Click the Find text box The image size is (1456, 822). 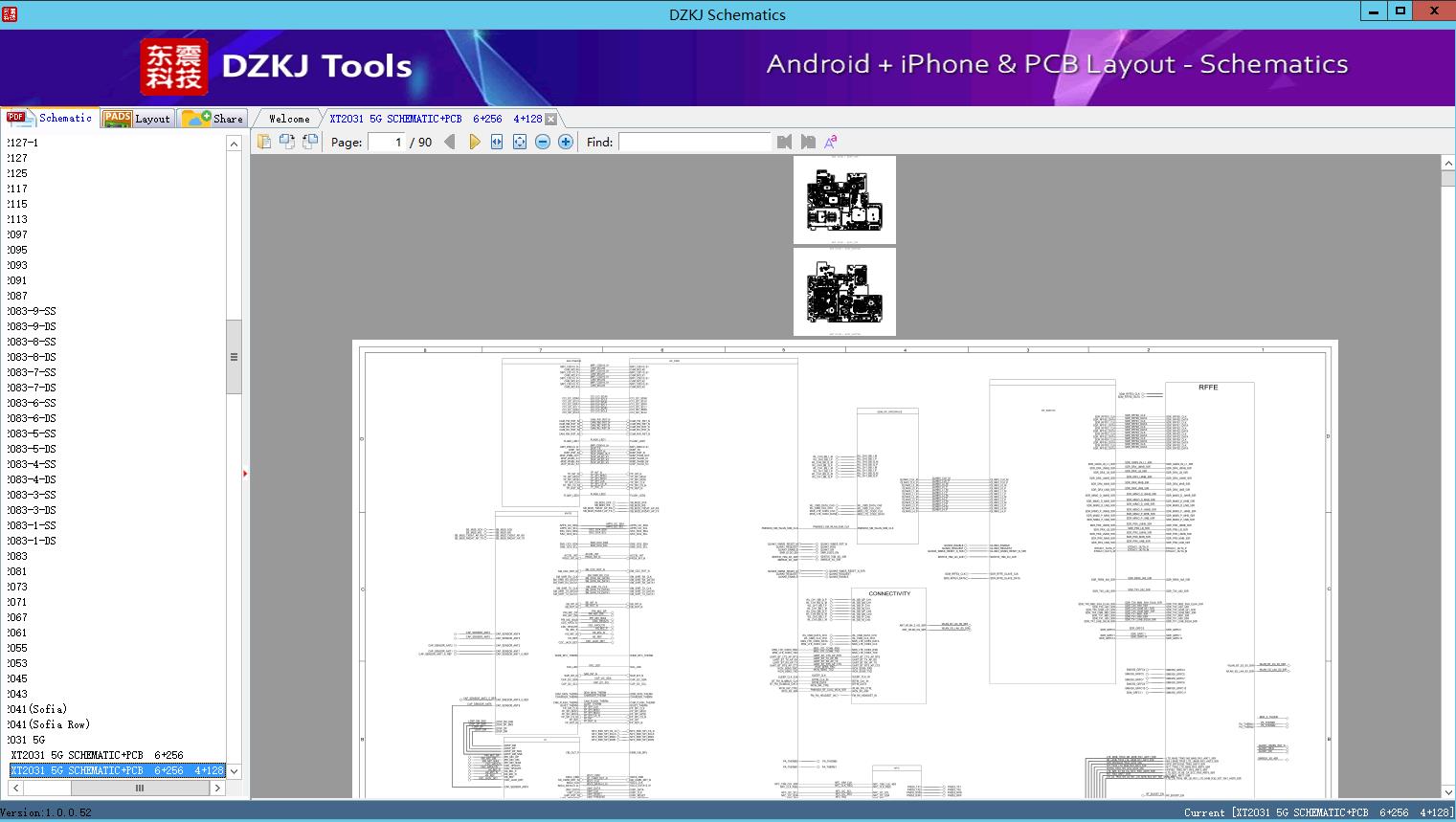[x=694, y=142]
